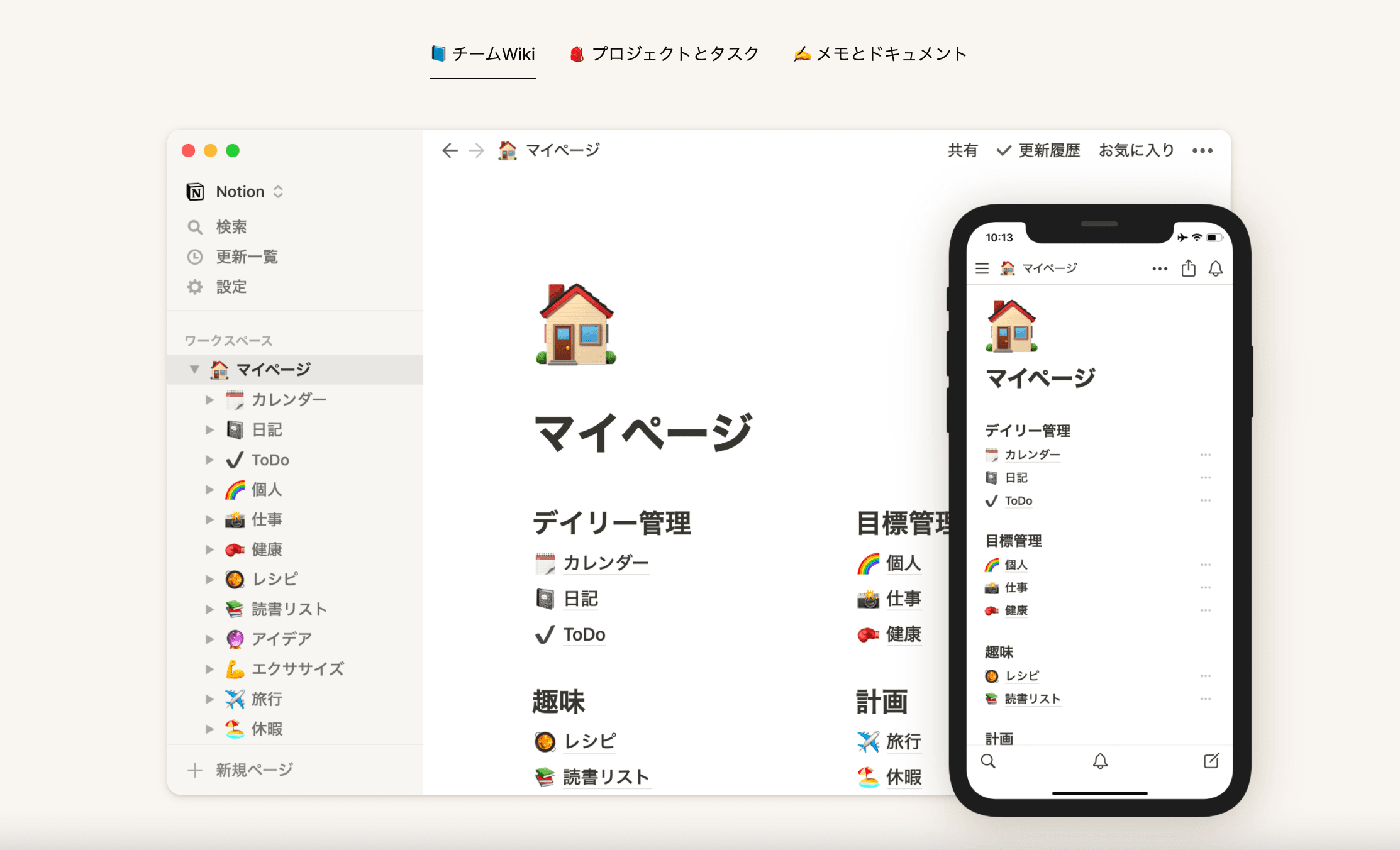1400x850 pixels.
Task: Expand the カレンダー sidebar page
Action: (209, 400)
